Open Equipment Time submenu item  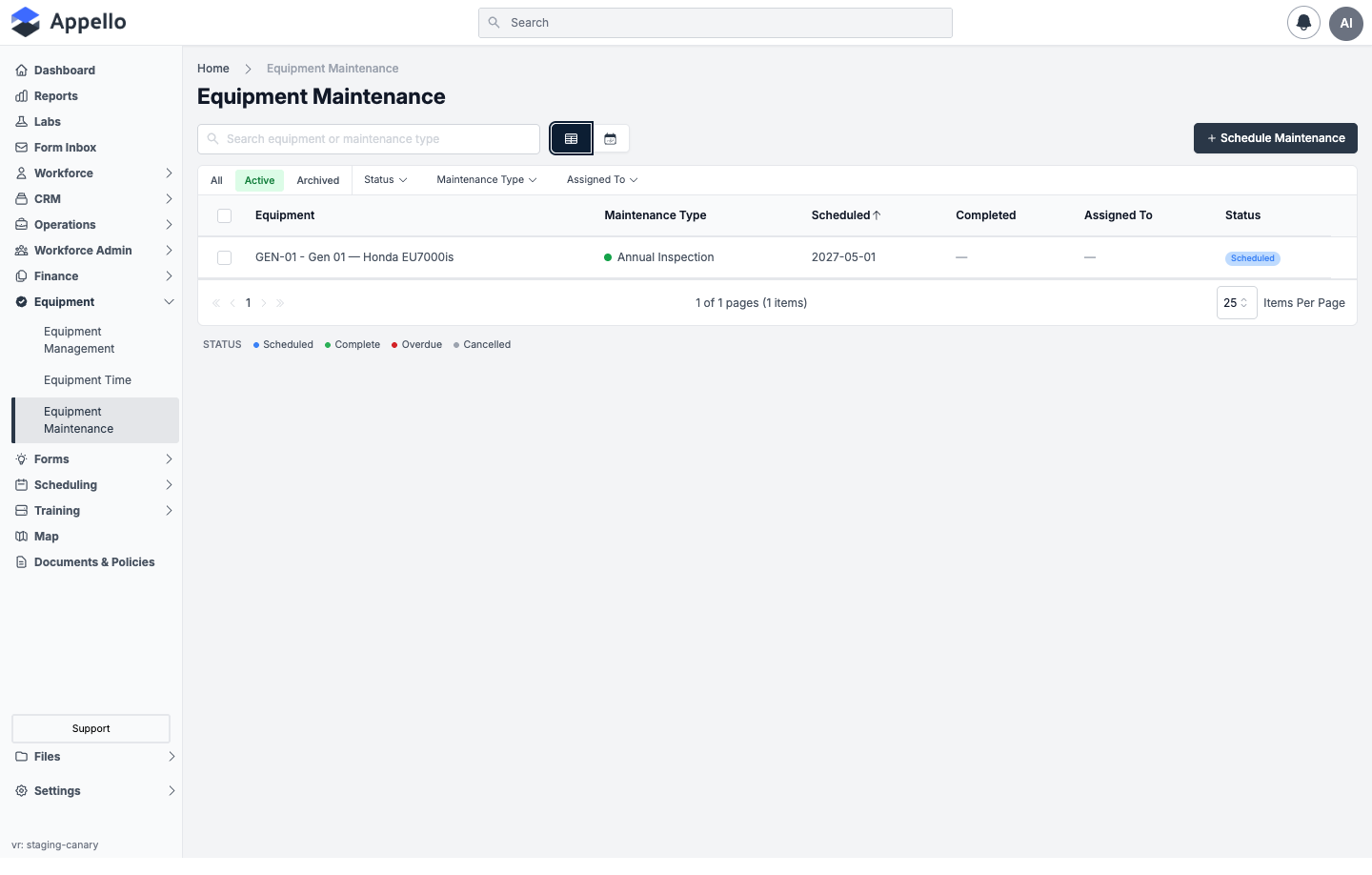tap(88, 380)
